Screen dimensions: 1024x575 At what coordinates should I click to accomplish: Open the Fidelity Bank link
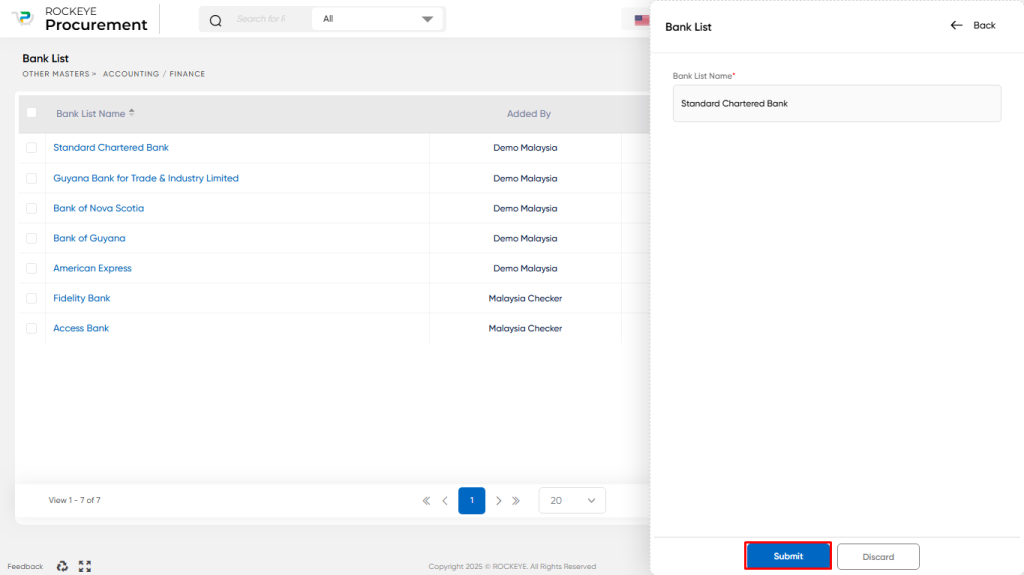[82, 299]
